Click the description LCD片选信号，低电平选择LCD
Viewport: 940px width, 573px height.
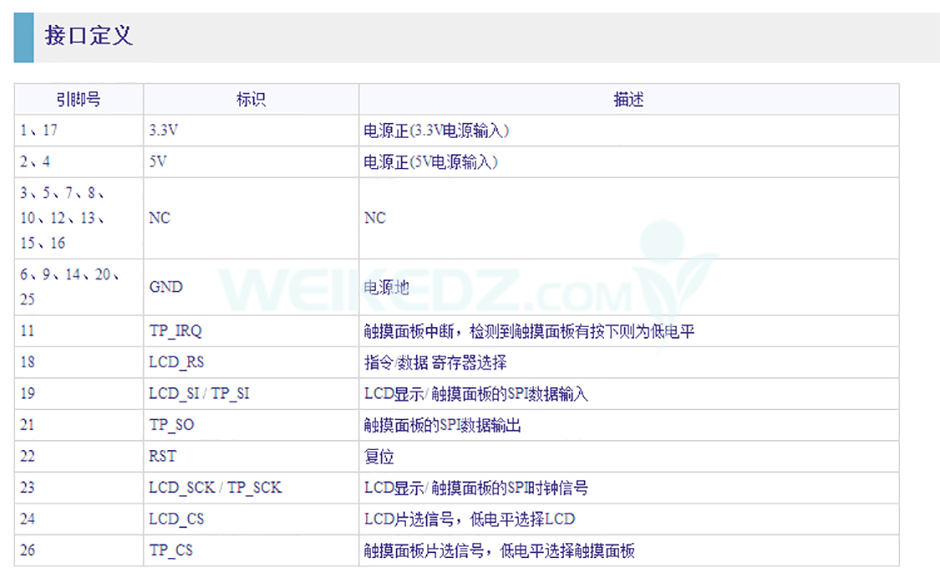click(469, 519)
